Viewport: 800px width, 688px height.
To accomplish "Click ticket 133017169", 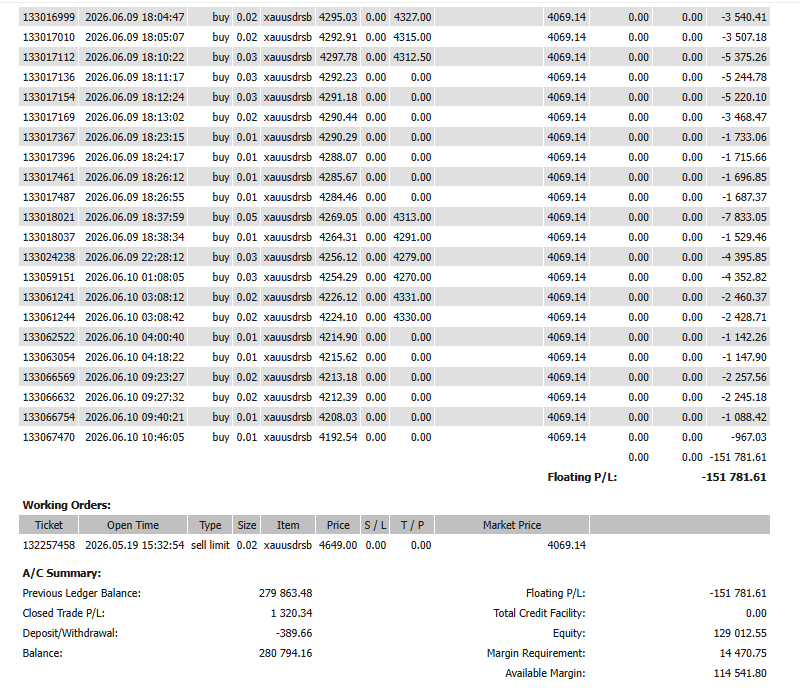I will point(48,117).
